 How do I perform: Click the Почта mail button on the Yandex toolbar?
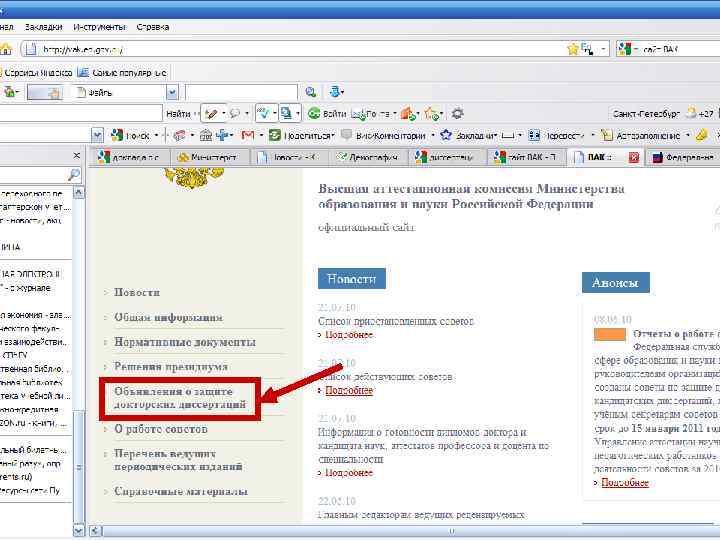371,113
